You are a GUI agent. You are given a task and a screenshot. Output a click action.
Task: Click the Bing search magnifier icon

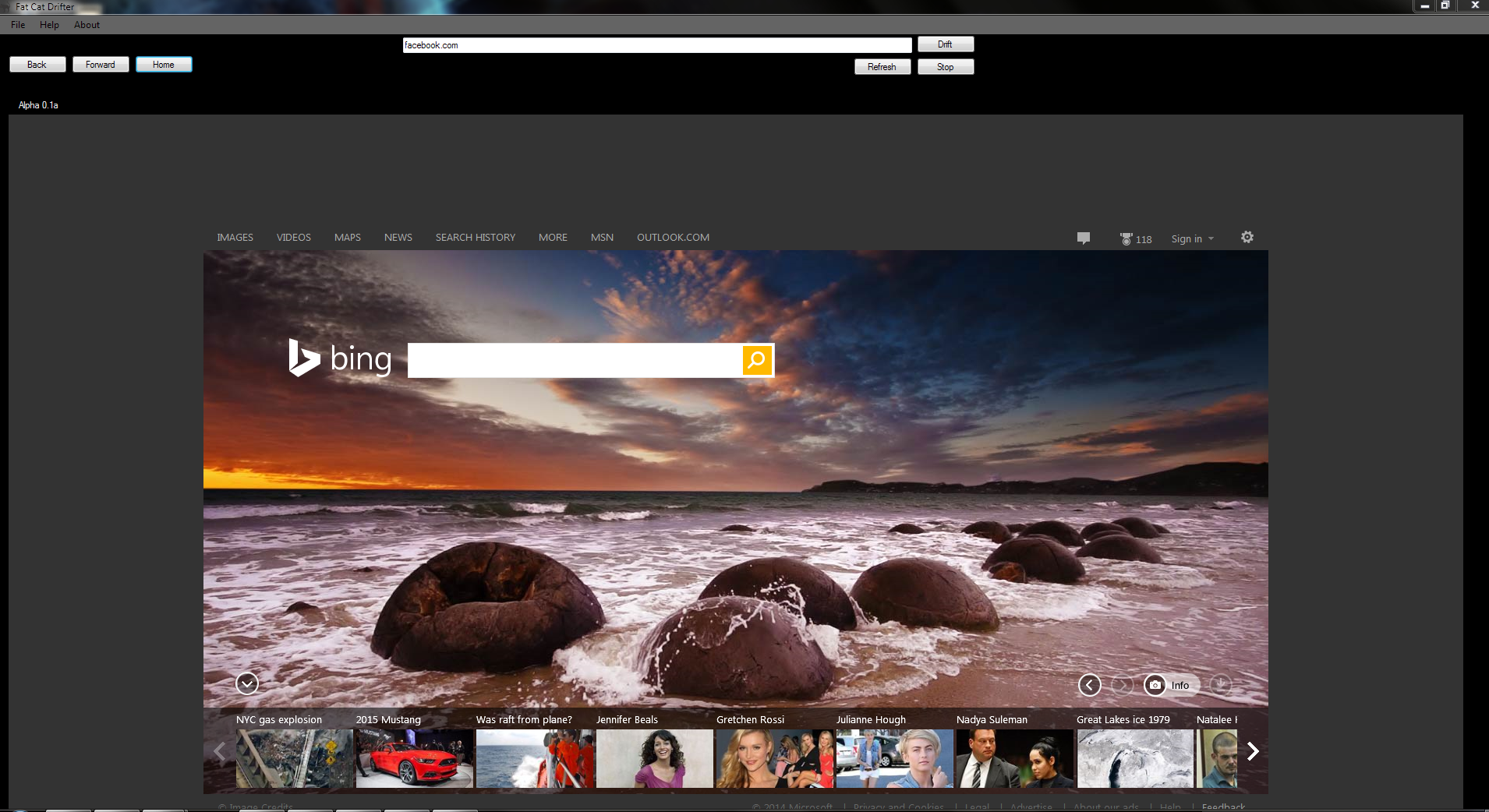tap(757, 360)
